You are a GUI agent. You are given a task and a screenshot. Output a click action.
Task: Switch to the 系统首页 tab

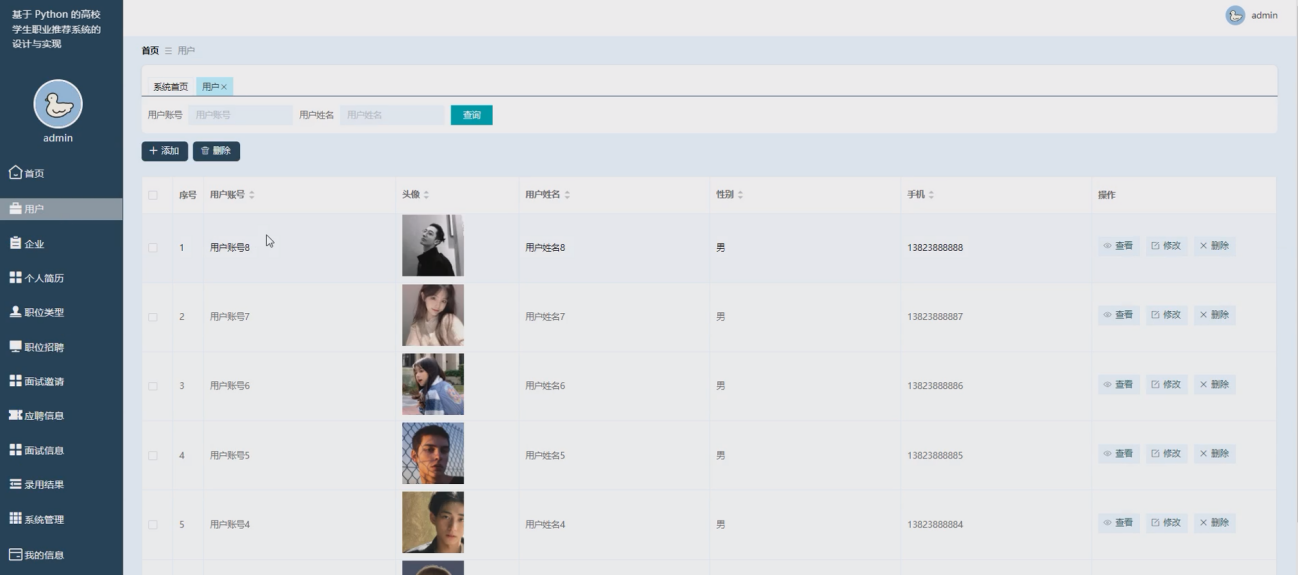pos(170,87)
